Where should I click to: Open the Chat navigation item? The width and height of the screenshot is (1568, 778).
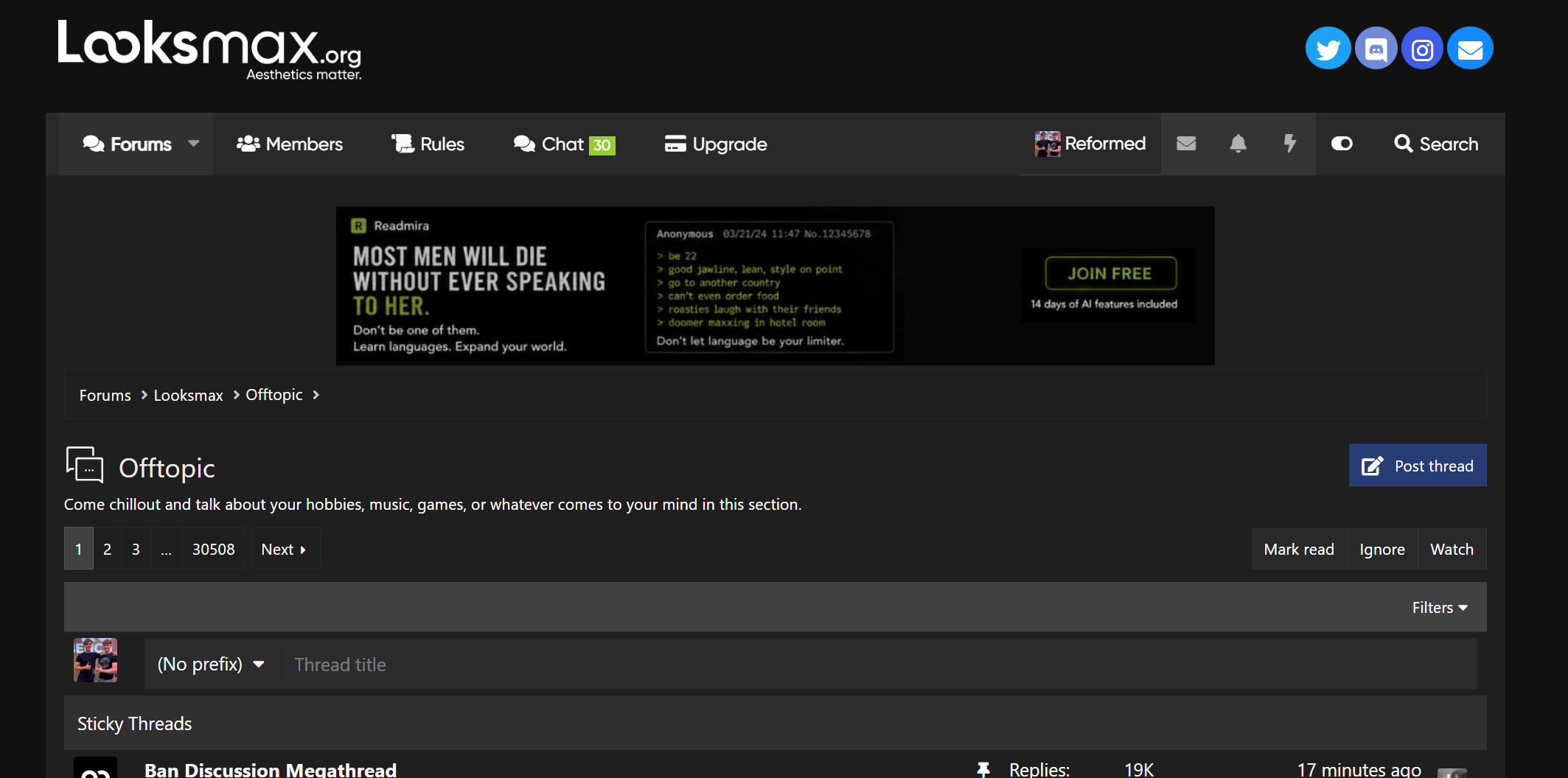[x=564, y=144]
